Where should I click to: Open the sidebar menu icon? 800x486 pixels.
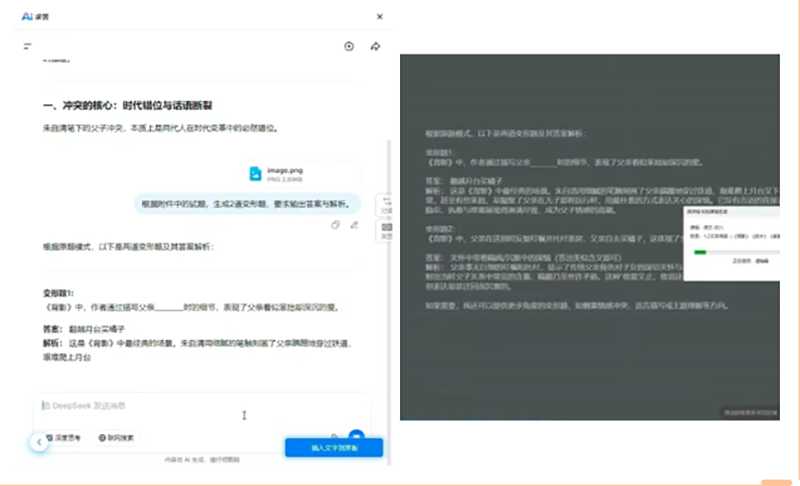pyautogui.click(x=28, y=46)
